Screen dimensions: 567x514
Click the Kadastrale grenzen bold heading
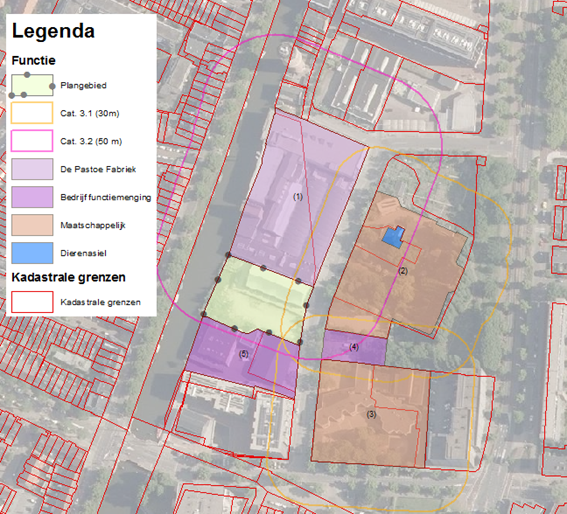69,277
